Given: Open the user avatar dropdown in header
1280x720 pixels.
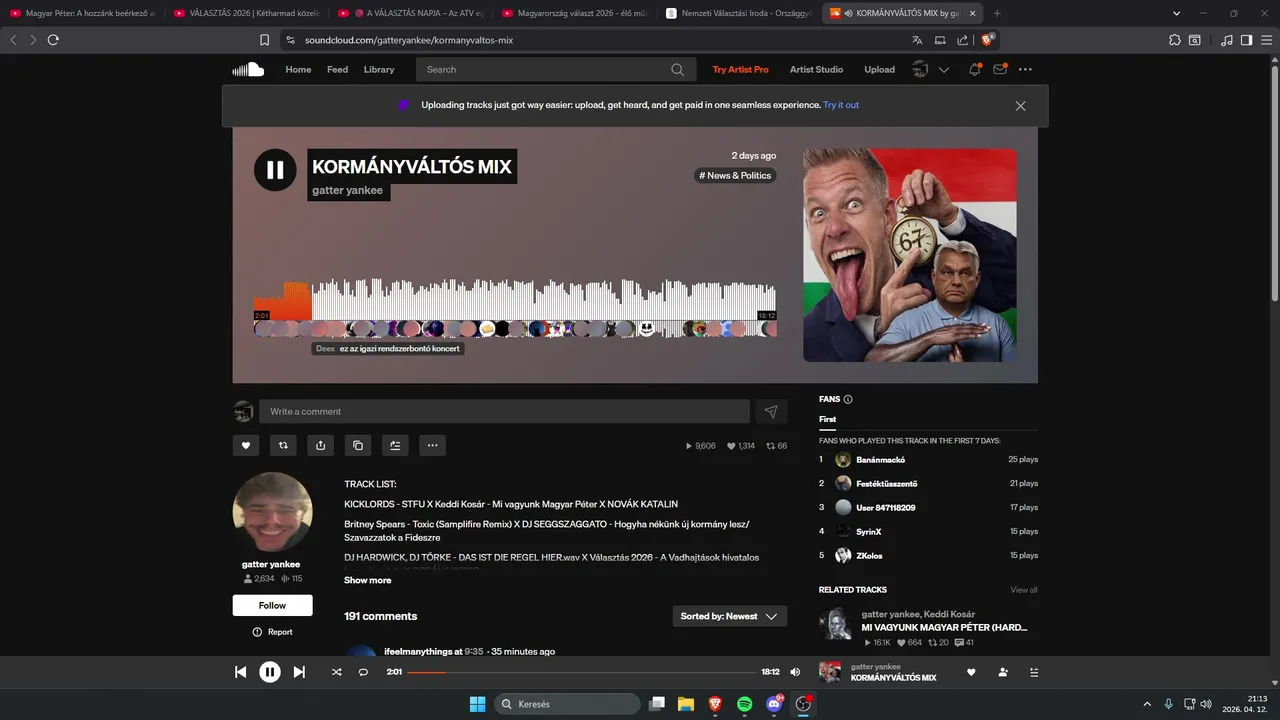Looking at the screenshot, I should tap(930, 69).
